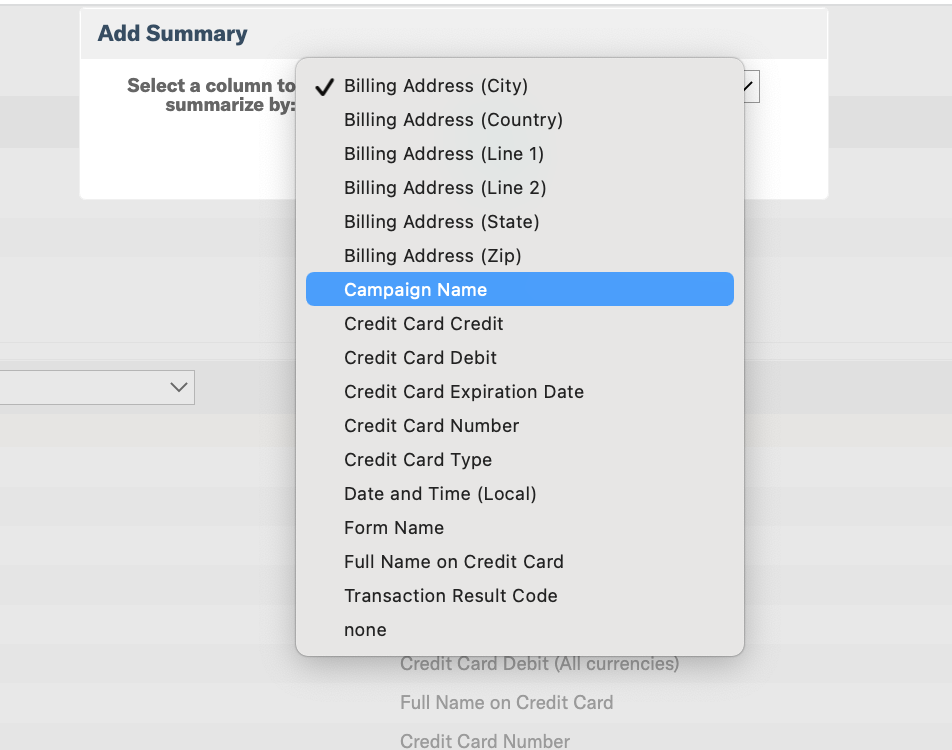Choose Billing Address (Zip) option
Image resolution: width=952 pixels, height=750 pixels.
(520, 256)
